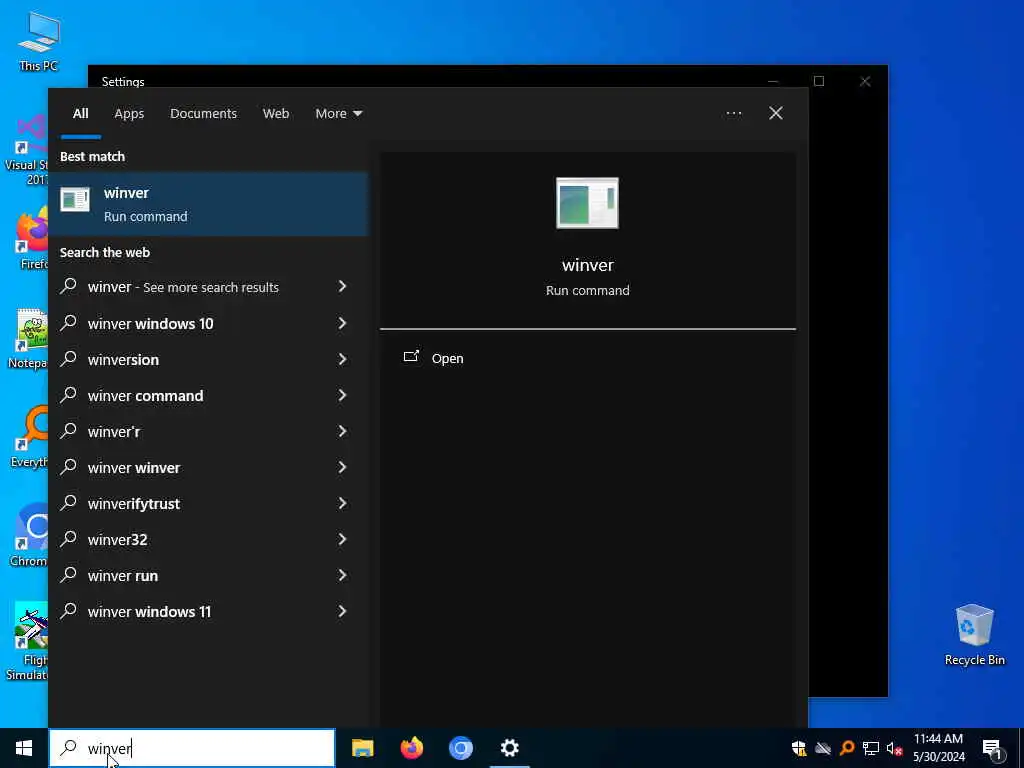
Task: Select 'winver winver' web suggestion
Action: click(x=133, y=468)
